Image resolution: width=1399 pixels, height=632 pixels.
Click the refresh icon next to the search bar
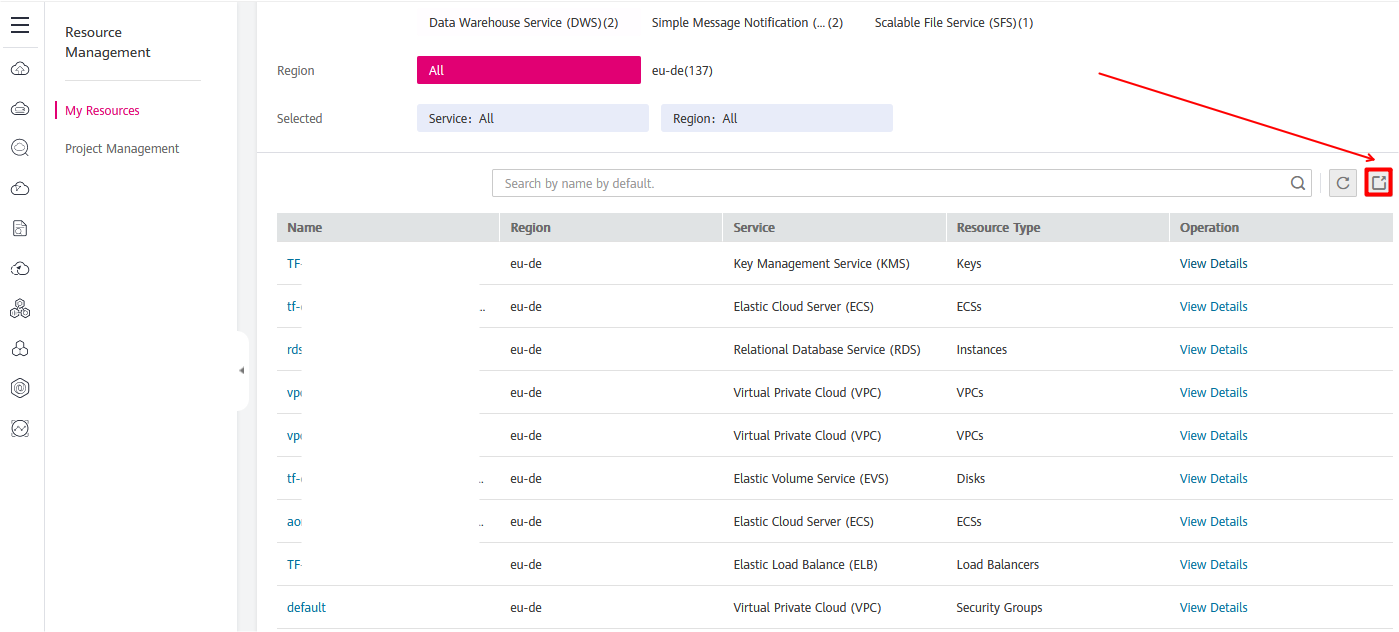pos(1342,183)
